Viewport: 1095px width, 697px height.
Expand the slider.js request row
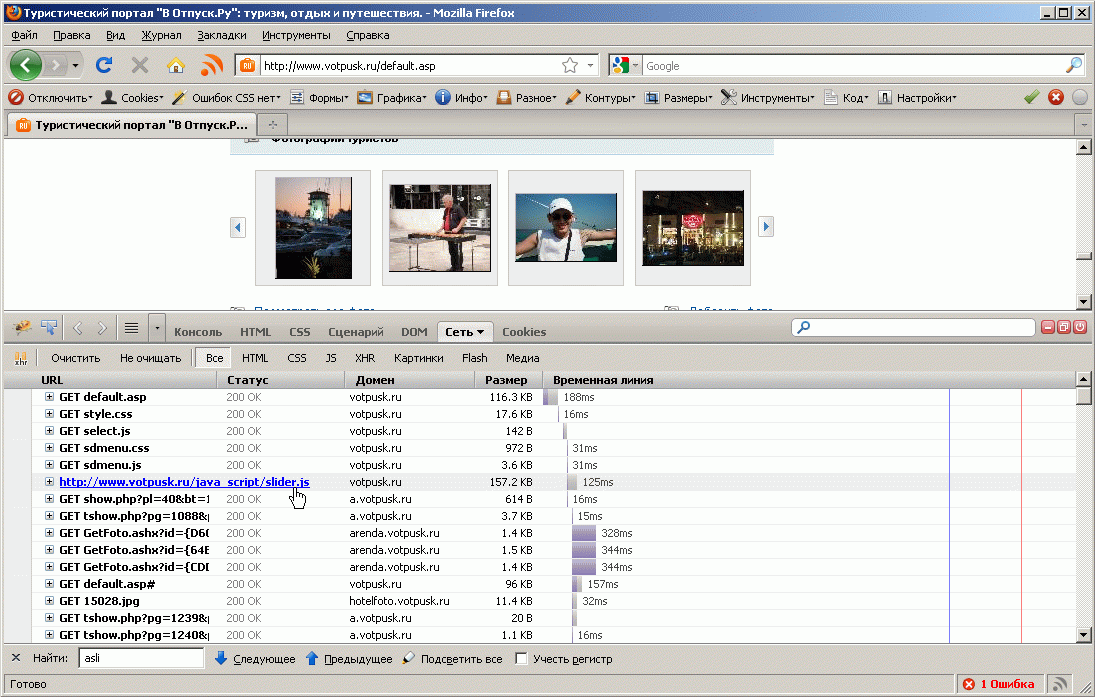[x=50, y=482]
